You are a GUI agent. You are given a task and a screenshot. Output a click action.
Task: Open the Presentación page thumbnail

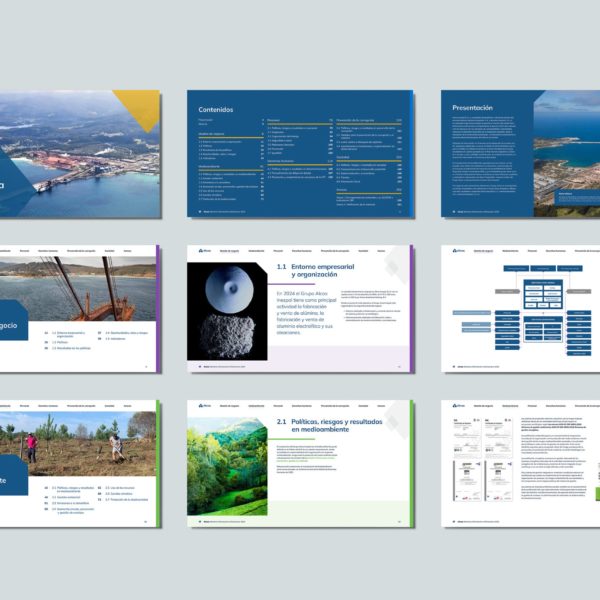tap(520, 154)
